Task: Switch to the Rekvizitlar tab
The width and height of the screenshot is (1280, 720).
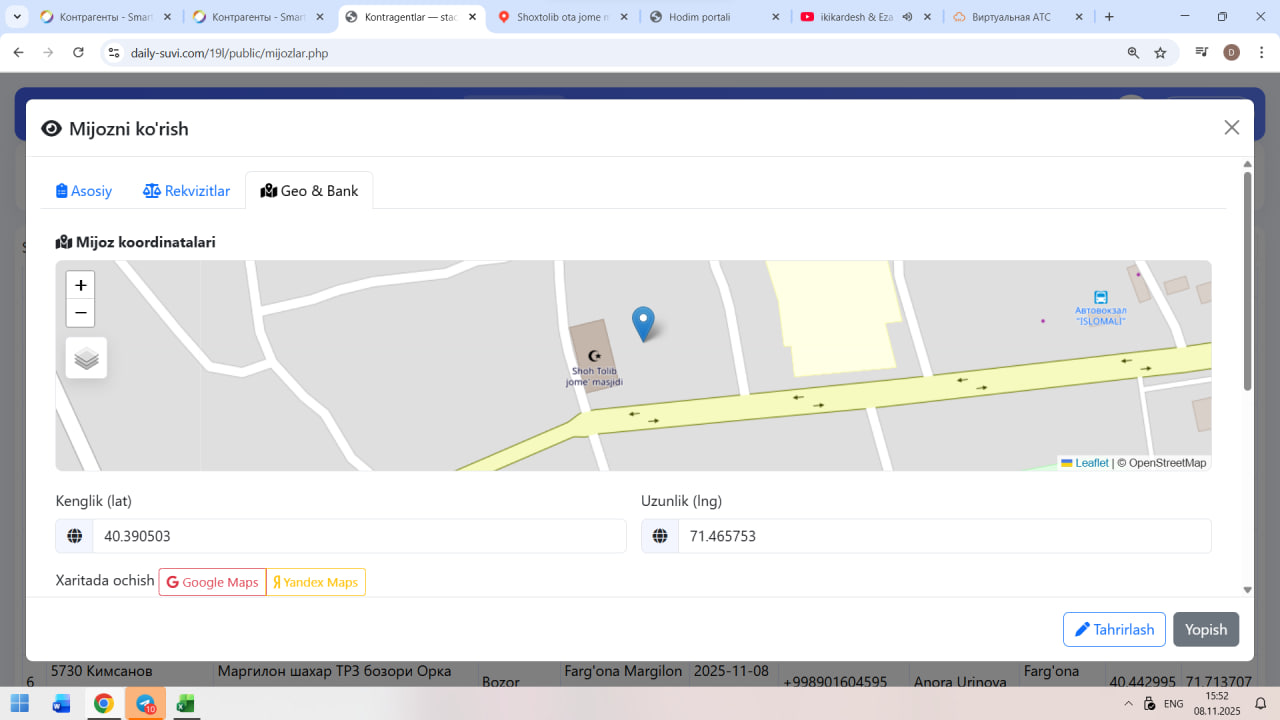Action: (187, 191)
